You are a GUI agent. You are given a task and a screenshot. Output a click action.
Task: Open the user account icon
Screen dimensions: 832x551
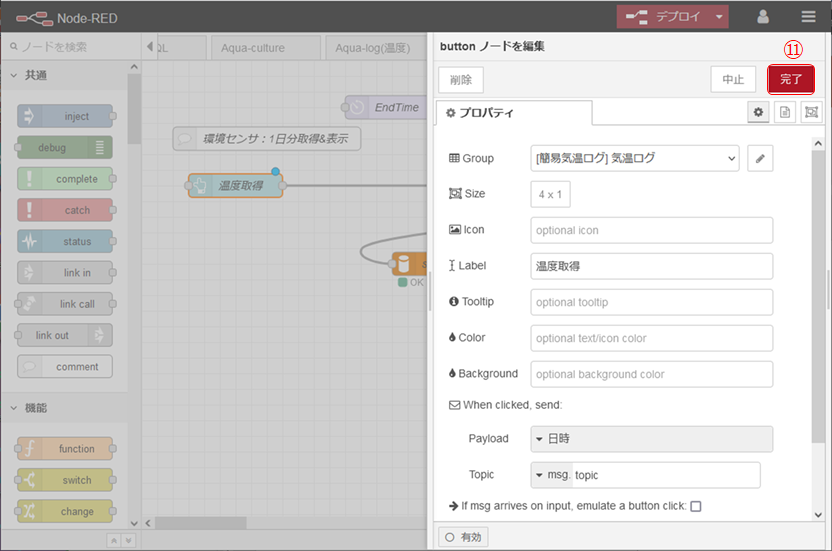pos(763,17)
